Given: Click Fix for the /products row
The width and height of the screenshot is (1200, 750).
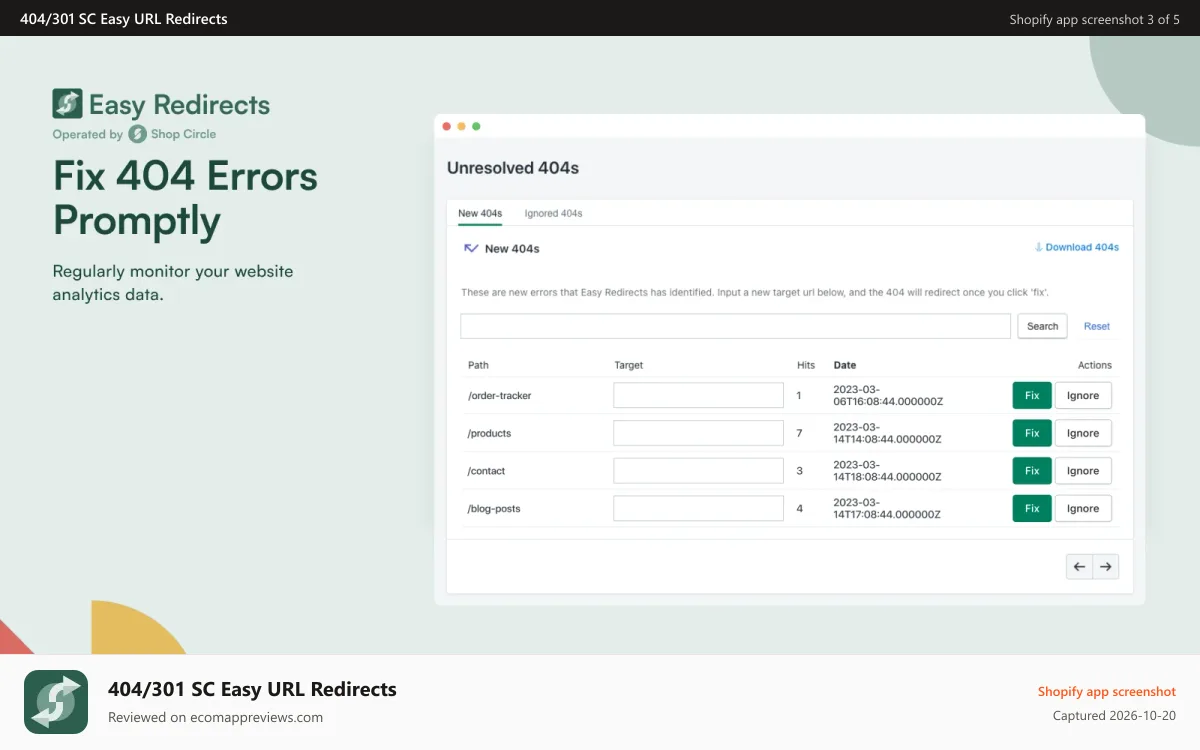Looking at the screenshot, I should click(x=1032, y=433).
